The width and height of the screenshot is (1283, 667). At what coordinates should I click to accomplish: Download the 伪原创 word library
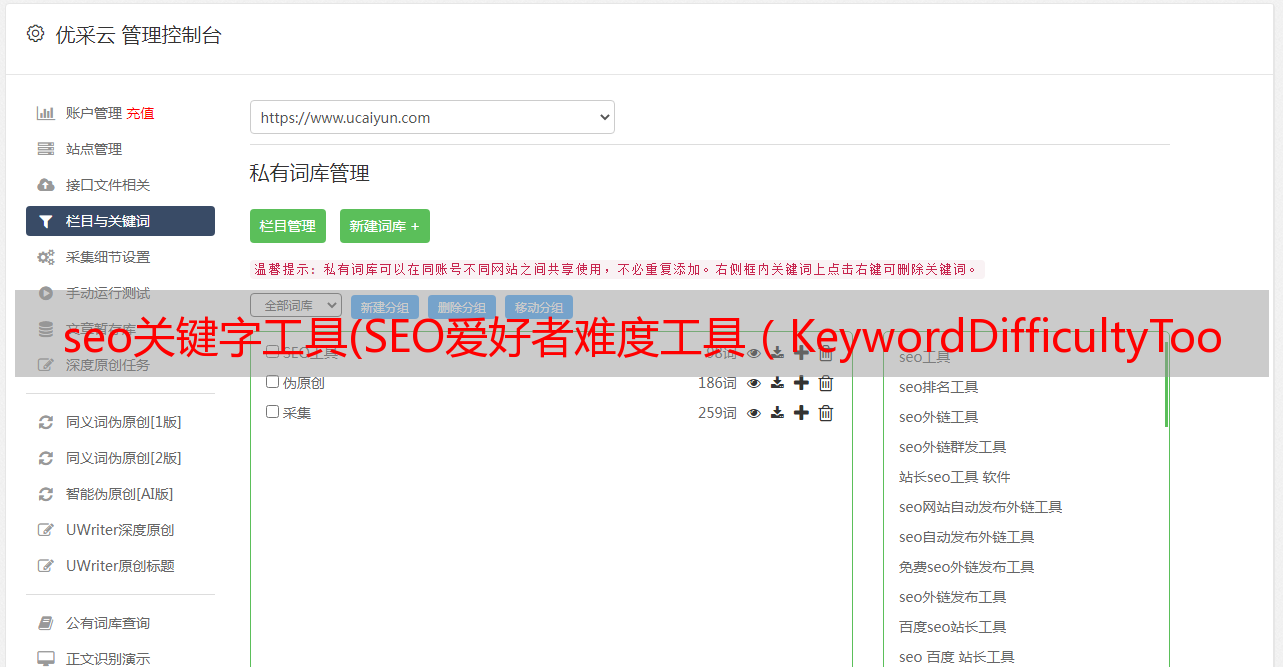tap(777, 383)
